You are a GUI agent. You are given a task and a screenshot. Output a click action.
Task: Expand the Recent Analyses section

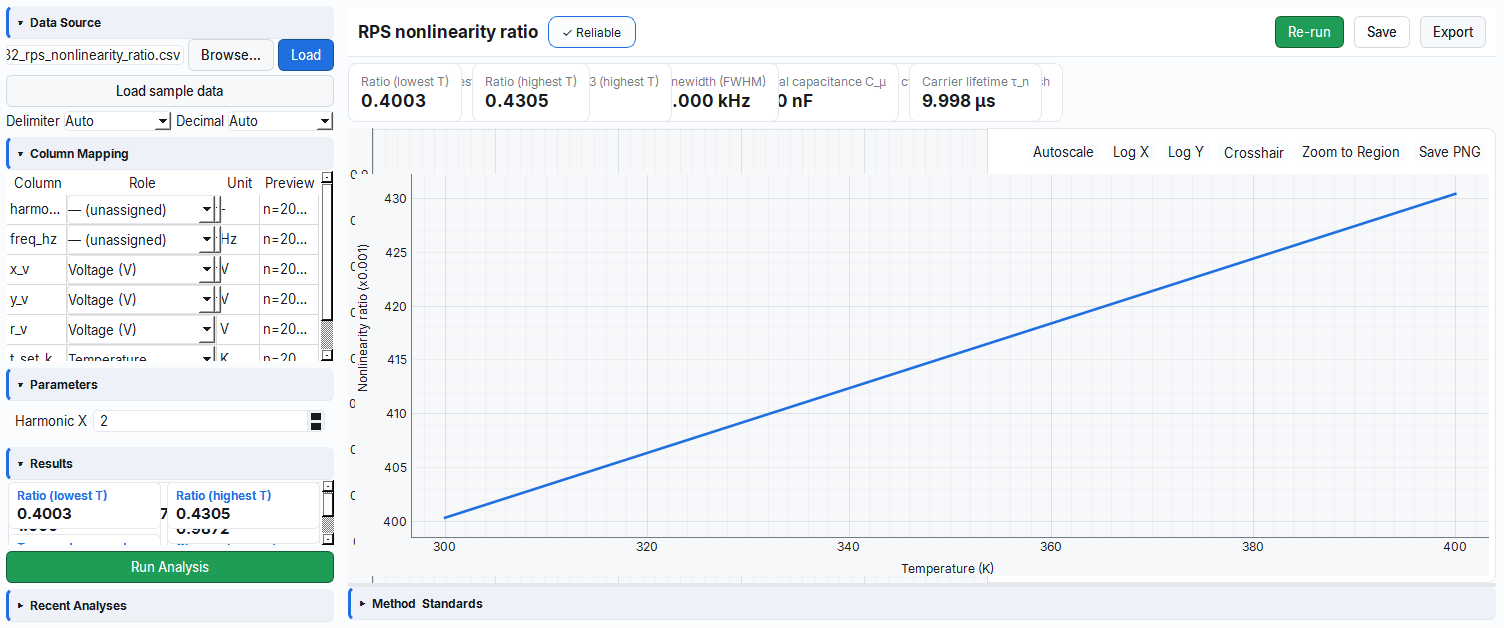click(170, 605)
